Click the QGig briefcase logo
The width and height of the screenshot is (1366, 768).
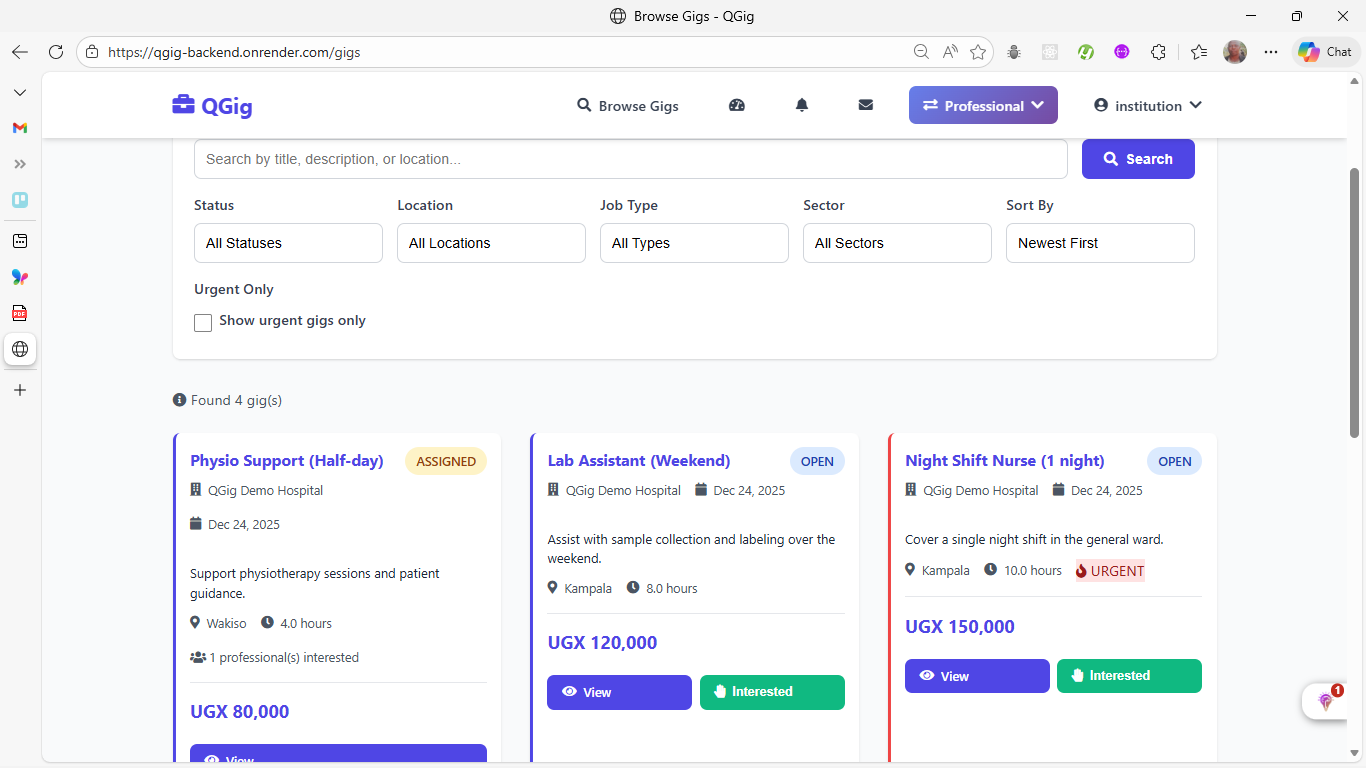tap(212, 106)
